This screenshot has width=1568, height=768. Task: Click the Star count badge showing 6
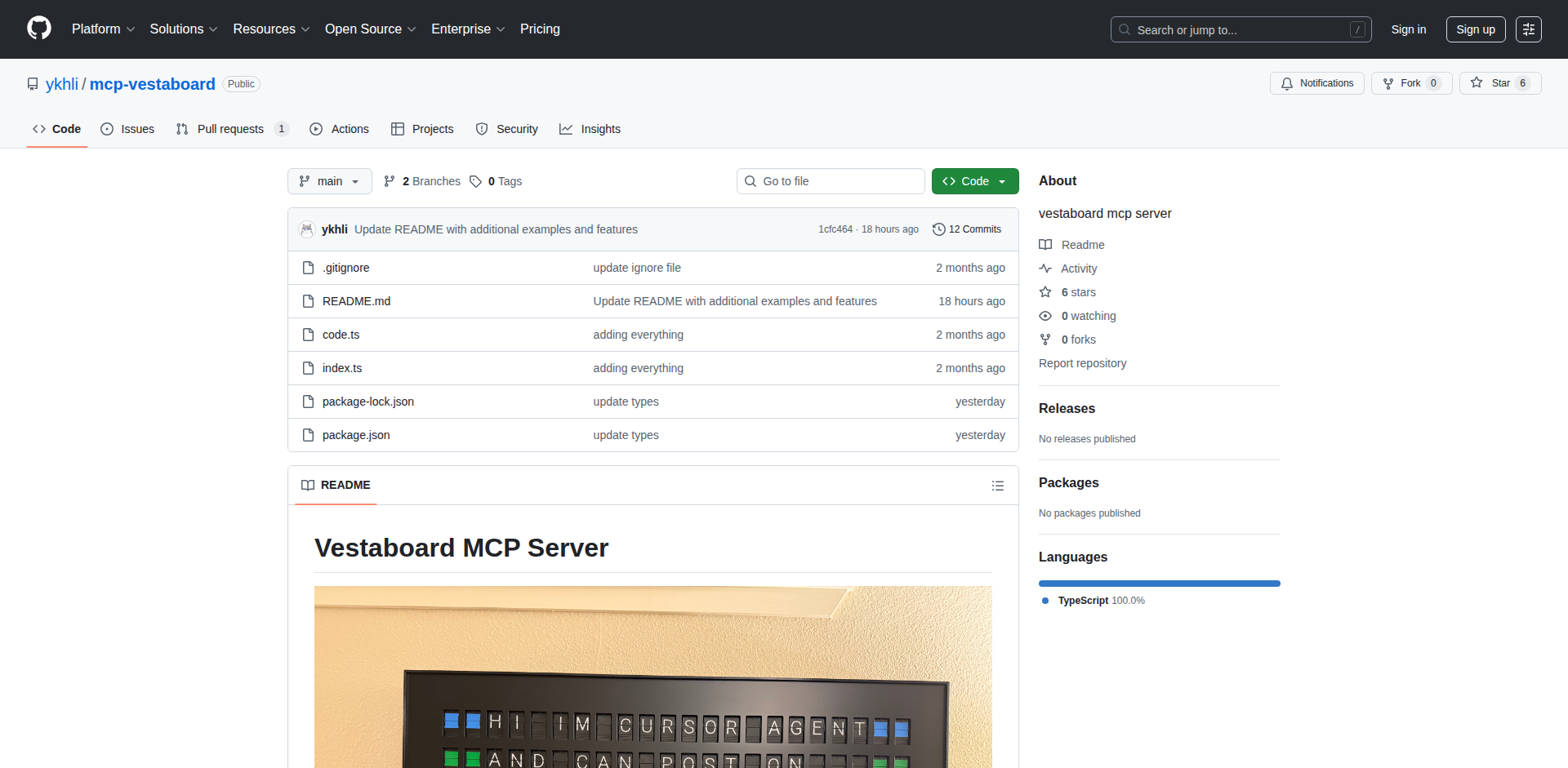coord(1522,83)
